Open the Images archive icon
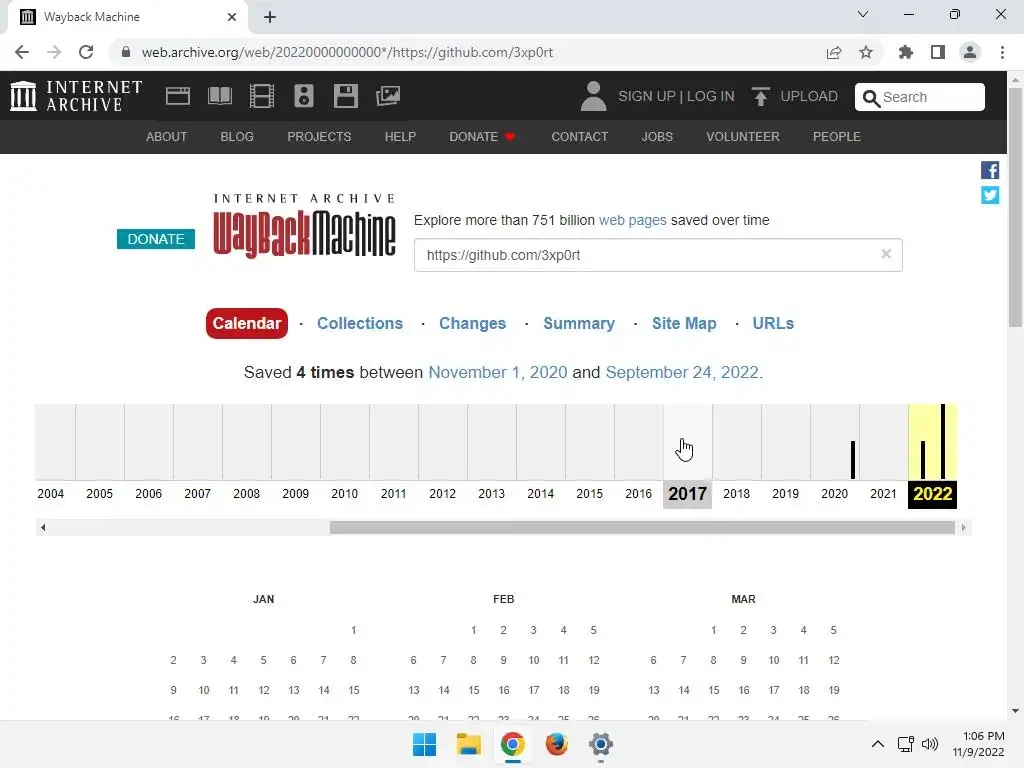 [388, 96]
